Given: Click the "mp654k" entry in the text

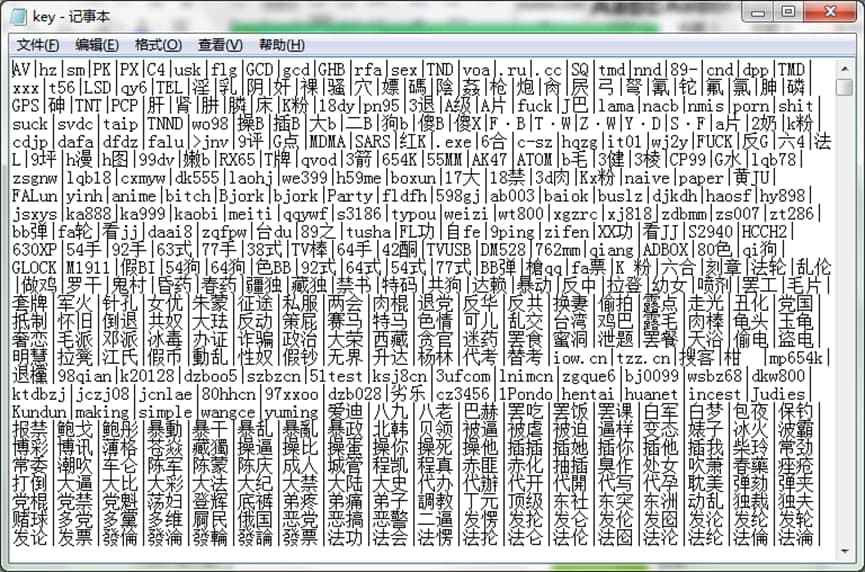Looking at the screenshot, I should click(796, 358).
